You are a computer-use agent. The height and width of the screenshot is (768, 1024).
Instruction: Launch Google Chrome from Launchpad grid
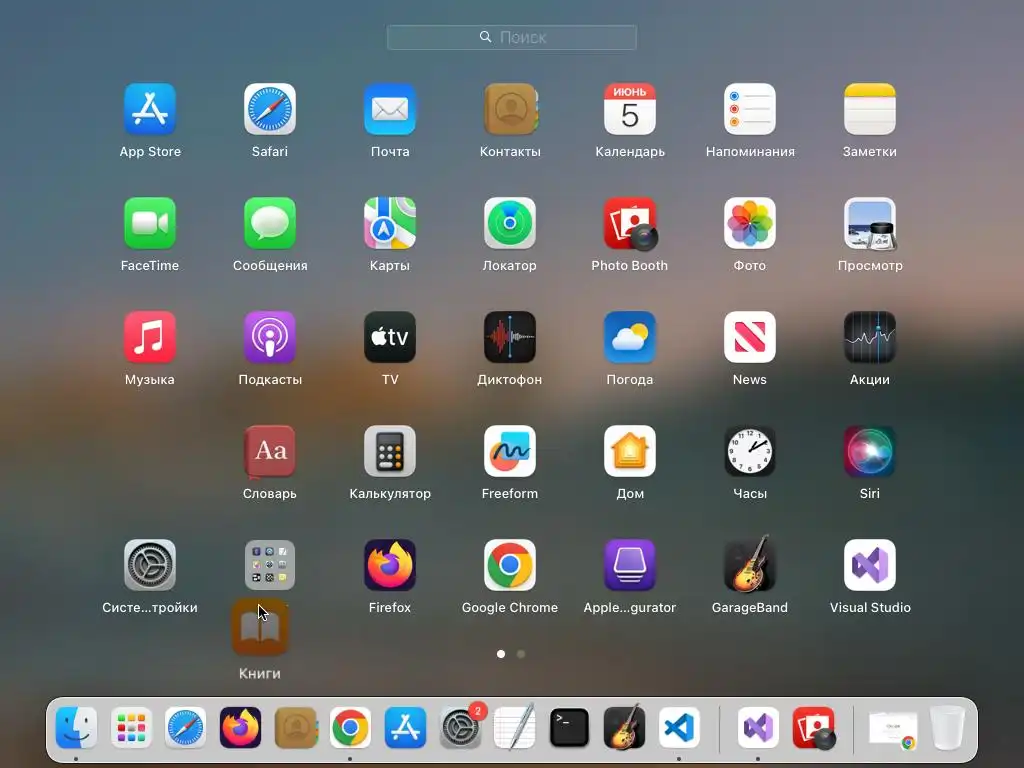(510, 565)
